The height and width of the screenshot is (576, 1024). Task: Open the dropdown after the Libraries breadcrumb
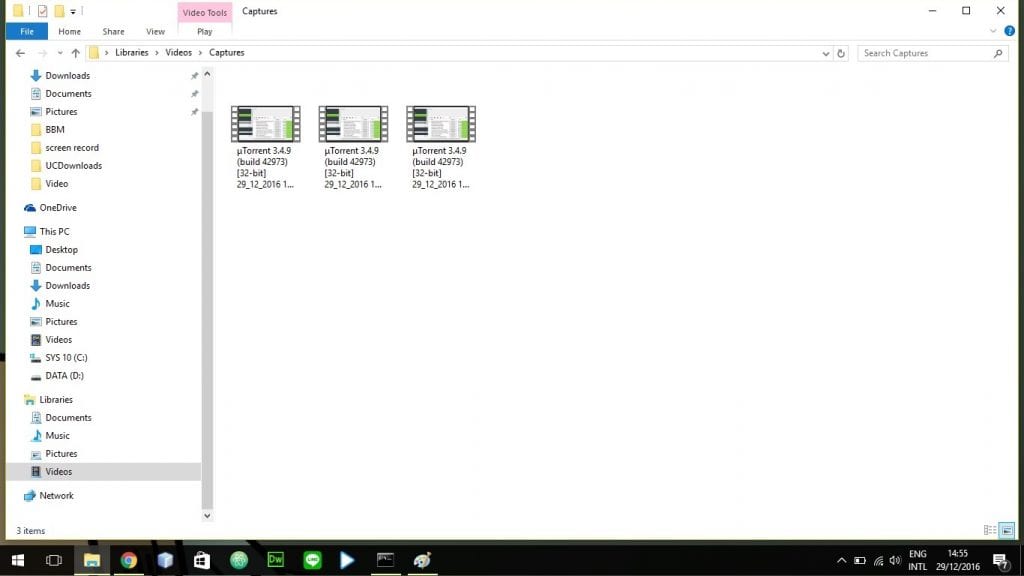point(157,53)
